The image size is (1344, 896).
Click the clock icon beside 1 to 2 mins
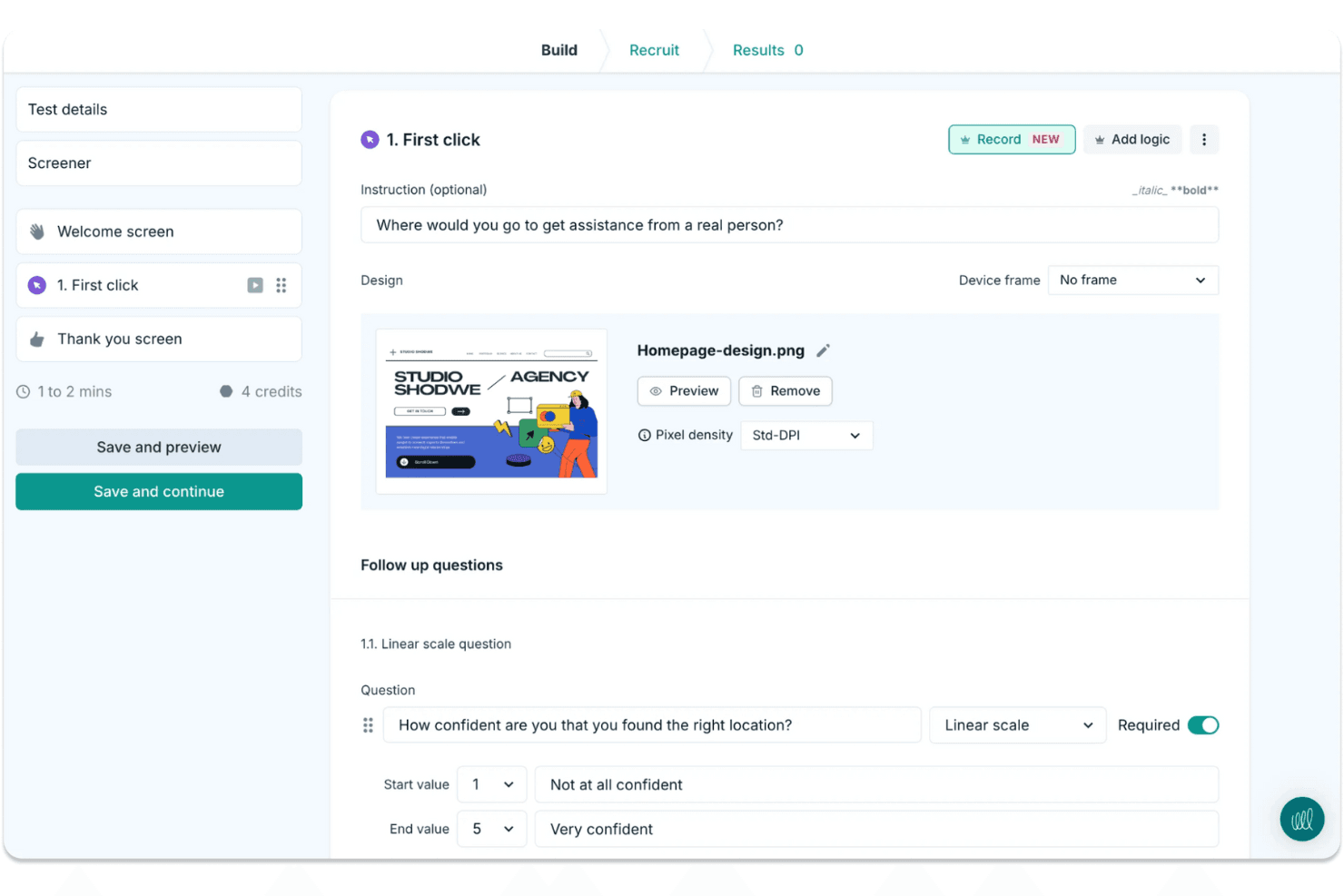click(x=24, y=392)
